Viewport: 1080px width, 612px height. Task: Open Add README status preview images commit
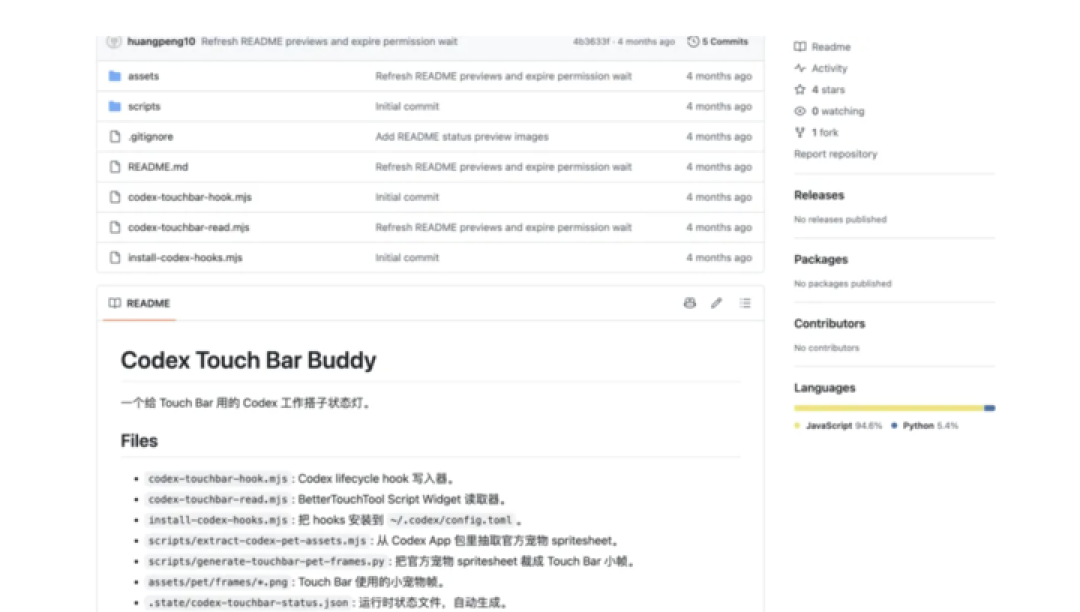(462, 136)
